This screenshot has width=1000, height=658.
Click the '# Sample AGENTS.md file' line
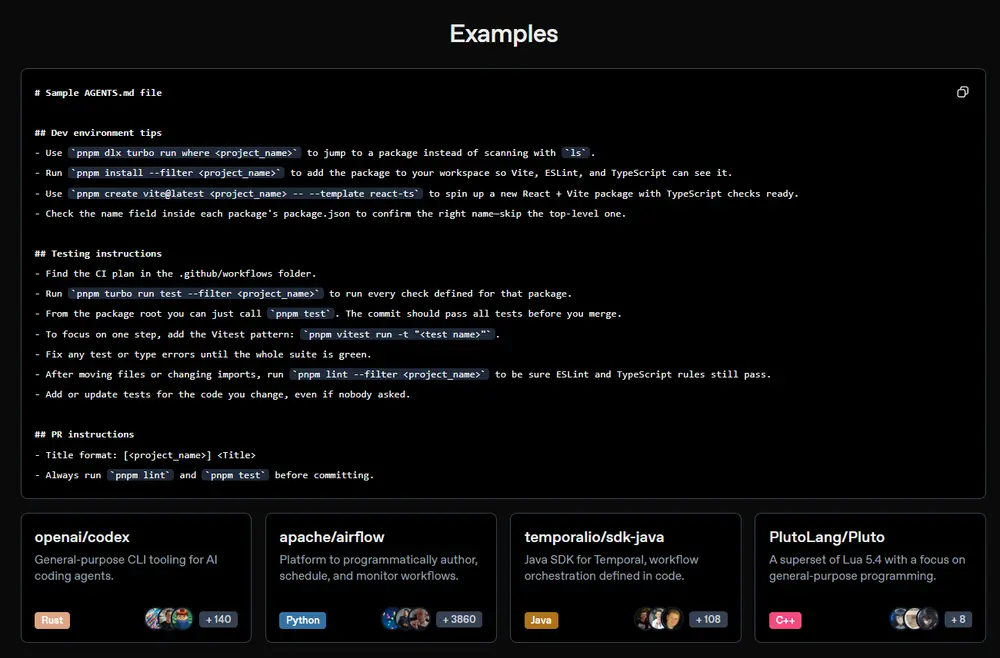98,93
